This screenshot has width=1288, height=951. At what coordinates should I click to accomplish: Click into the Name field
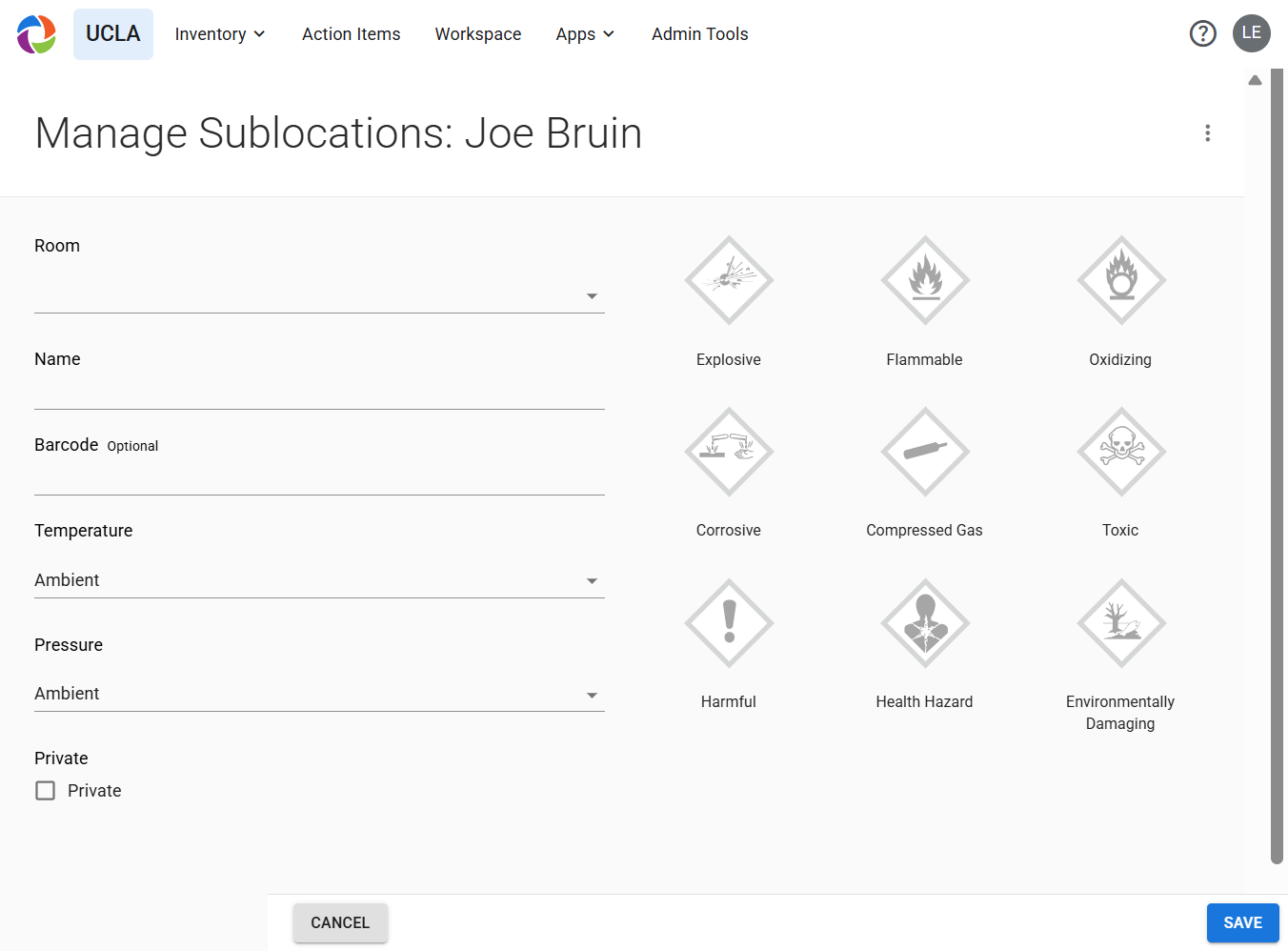click(319, 393)
